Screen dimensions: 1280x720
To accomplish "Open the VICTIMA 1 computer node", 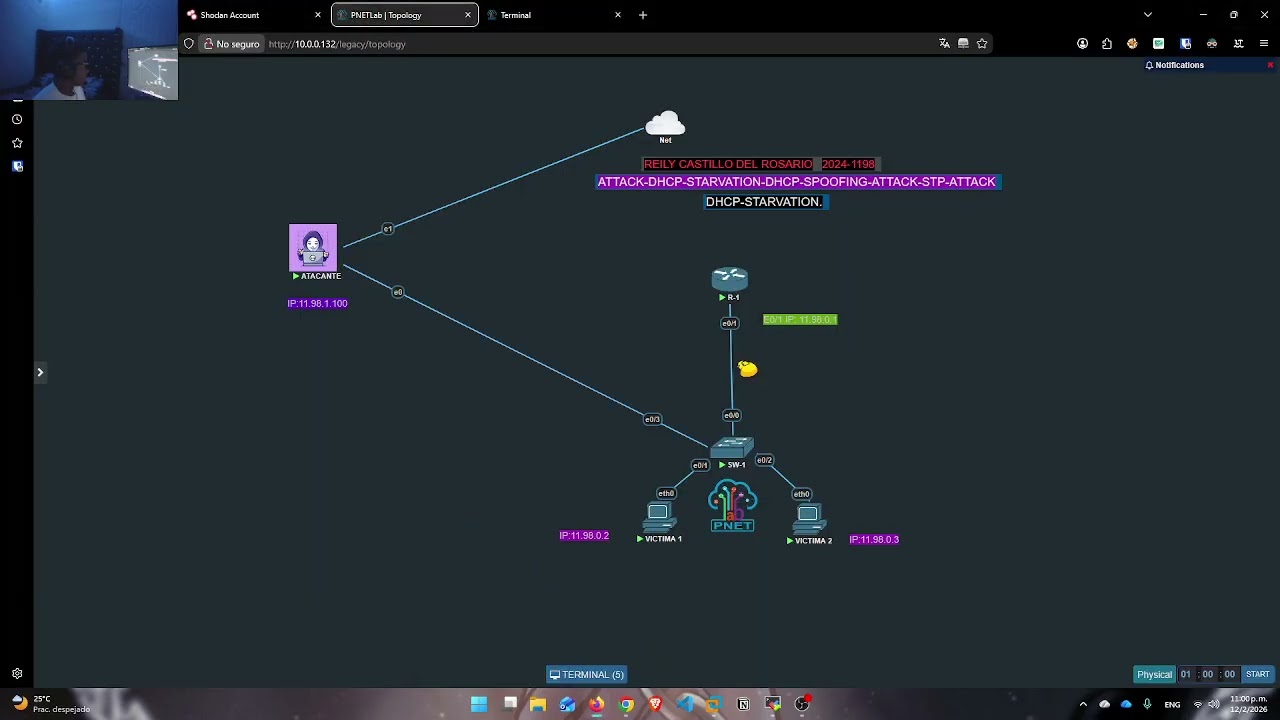I will point(658,516).
